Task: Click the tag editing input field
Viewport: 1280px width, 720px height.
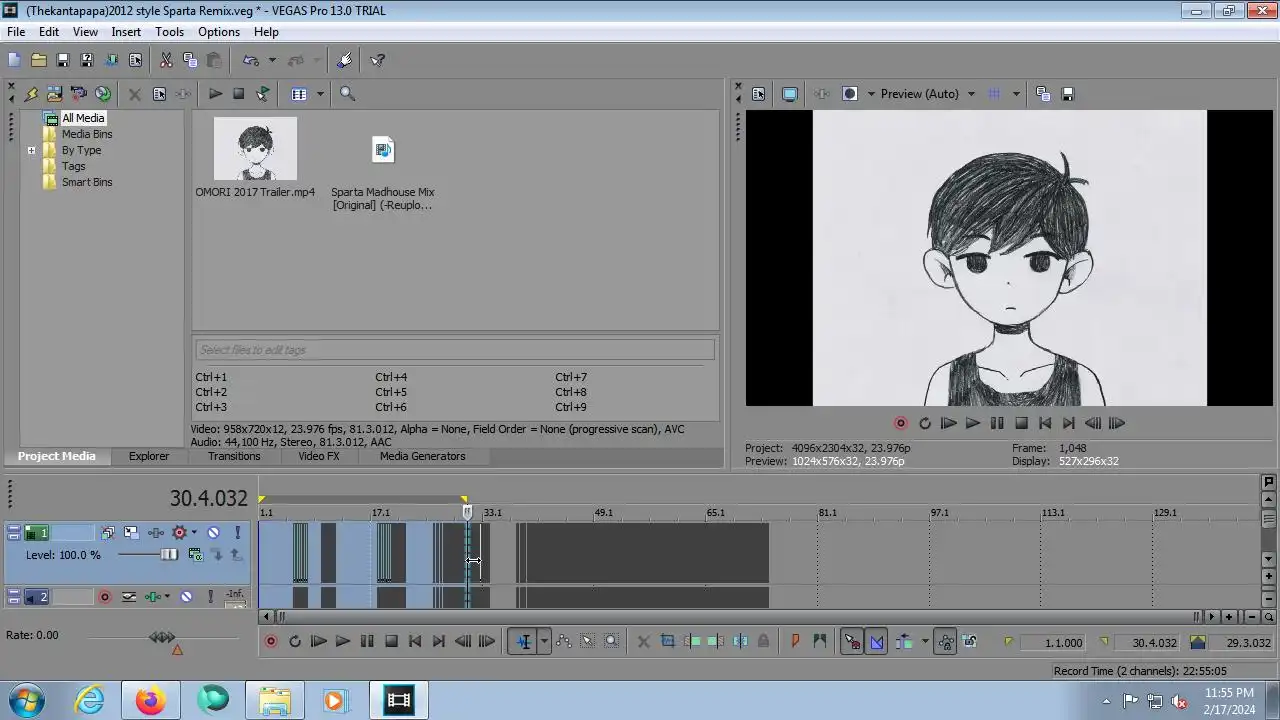Action: pos(455,350)
